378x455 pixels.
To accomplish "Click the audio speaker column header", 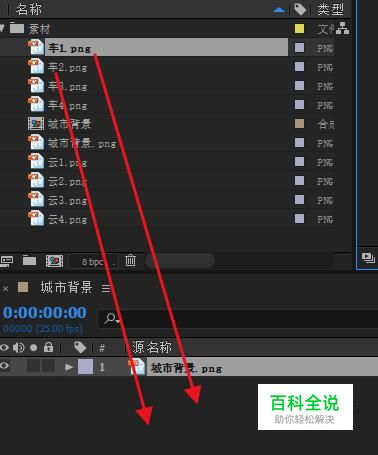I will click(x=19, y=348).
